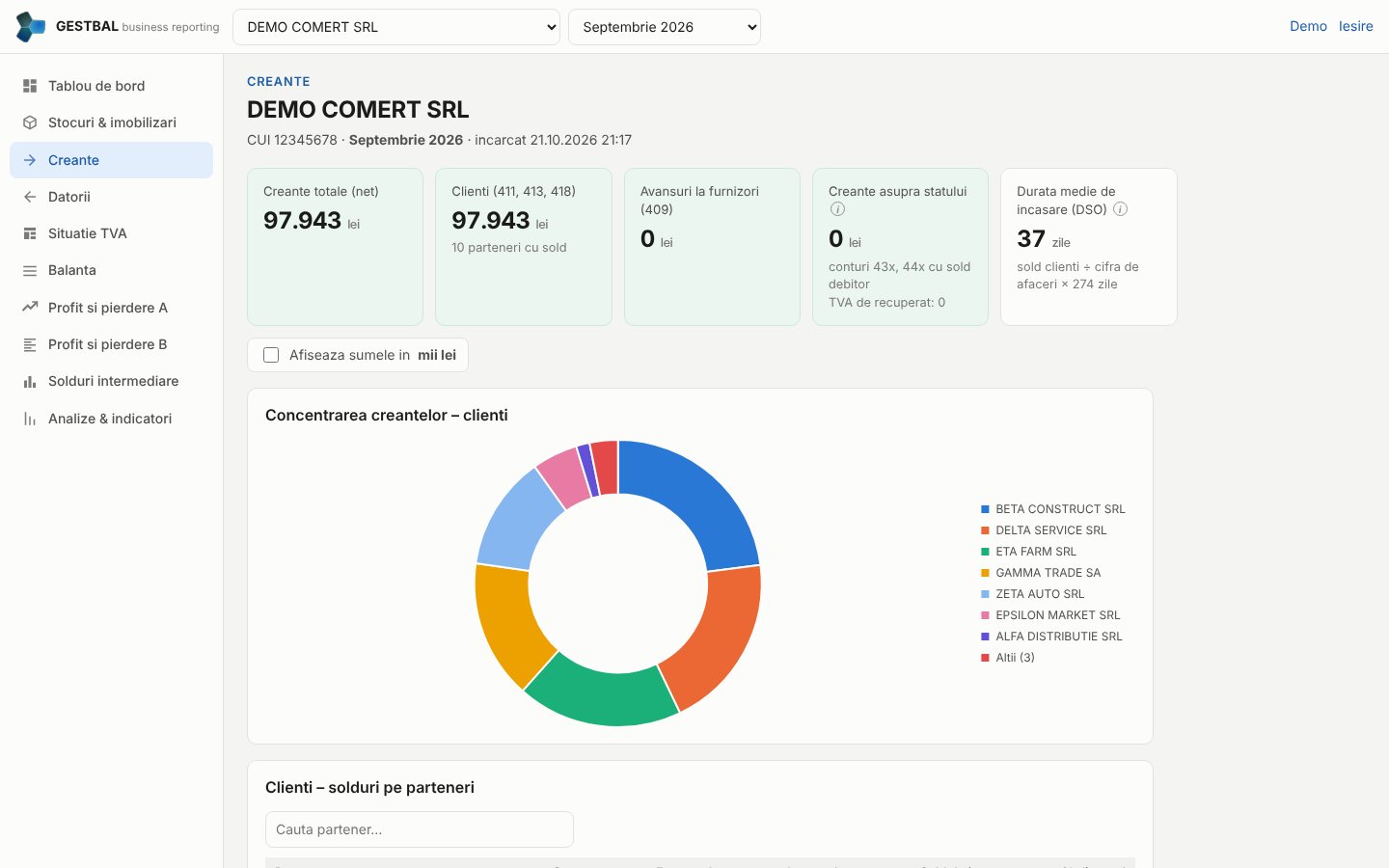This screenshot has height=868, width=1389.
Task: Click the Balanta lines icon
Action: pyautogui.click(x=30, y=271)
